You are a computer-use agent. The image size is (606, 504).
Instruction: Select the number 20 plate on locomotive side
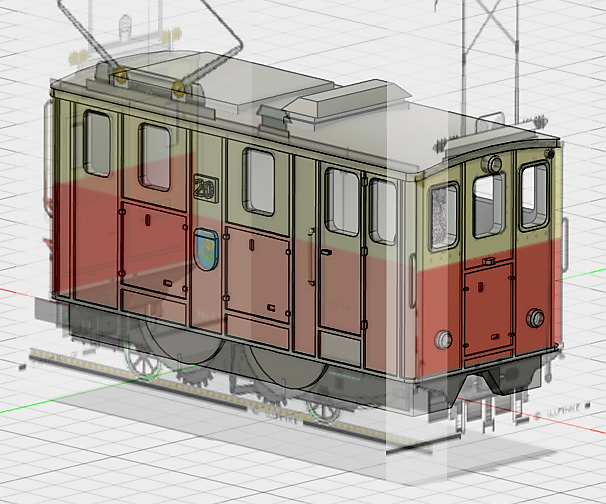(206, 189)
